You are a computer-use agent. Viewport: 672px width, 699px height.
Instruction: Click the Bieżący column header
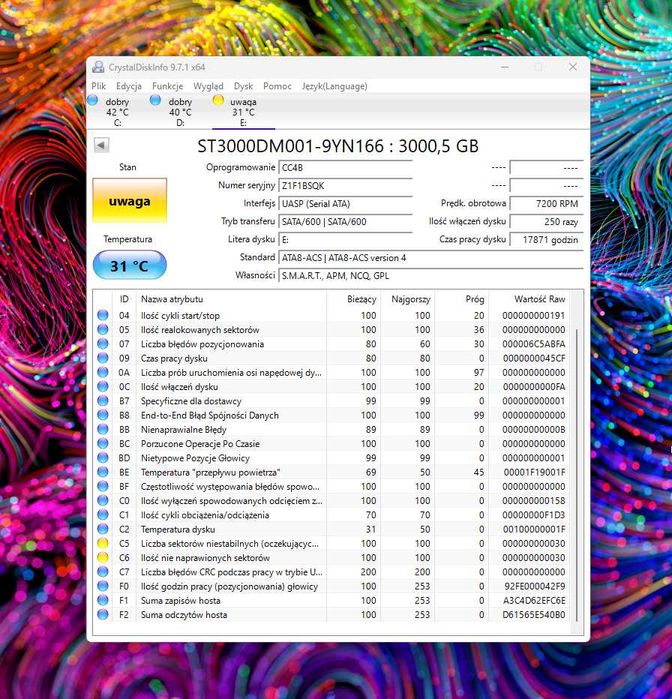tap(353, 299)
